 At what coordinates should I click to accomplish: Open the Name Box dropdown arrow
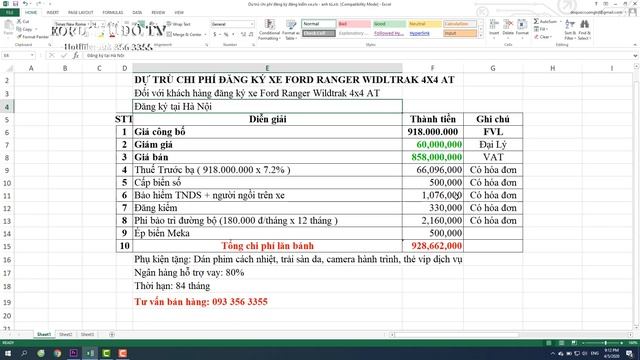click(x=32, y=55)
